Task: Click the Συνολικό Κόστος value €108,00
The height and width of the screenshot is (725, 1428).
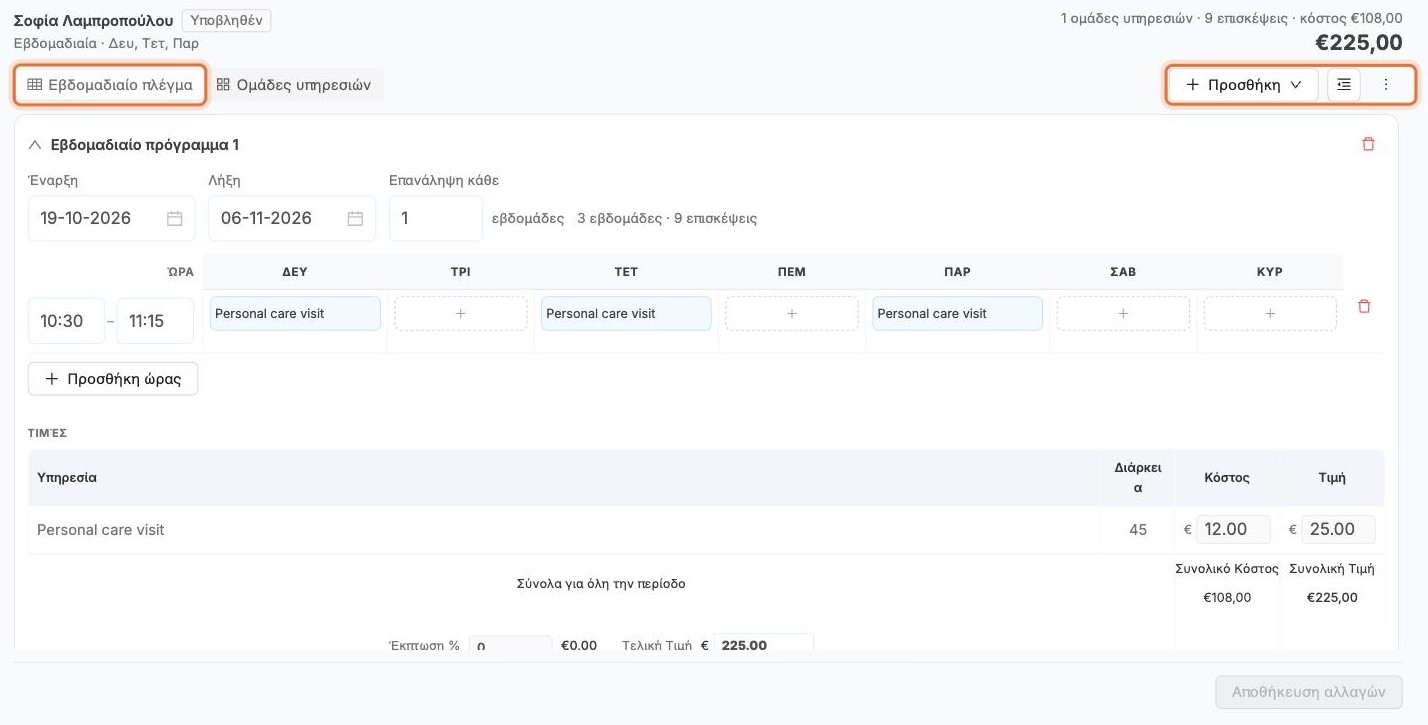Action: [1227, 597]
